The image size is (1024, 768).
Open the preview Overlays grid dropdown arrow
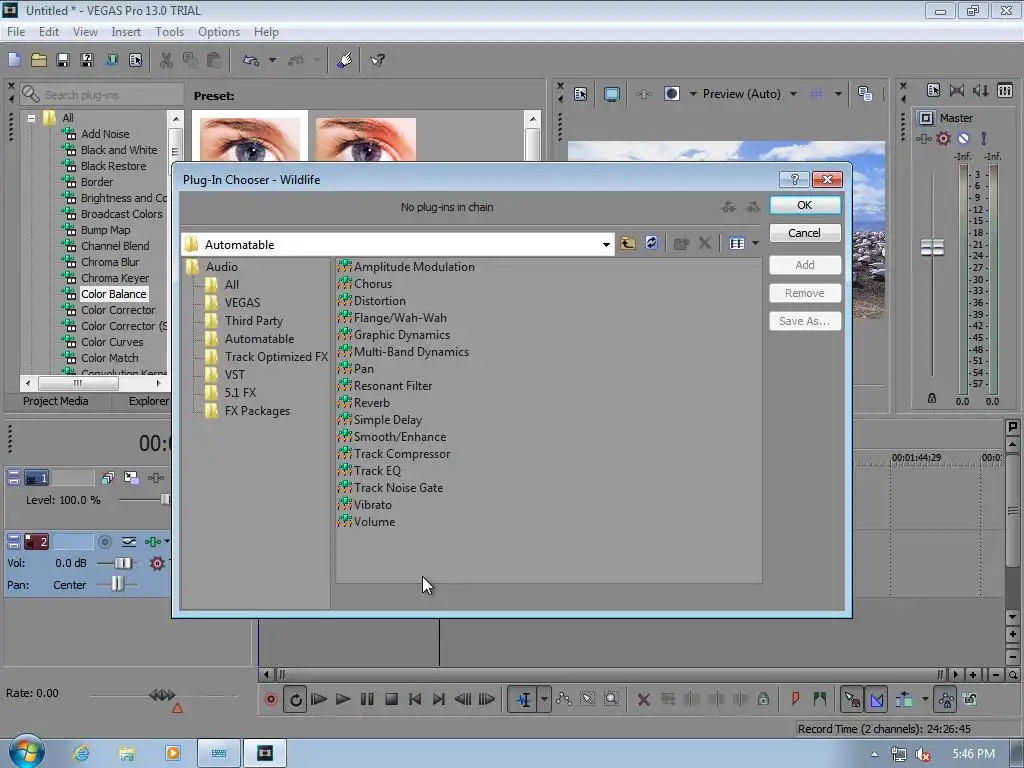pyautogui.click(x=838, y=94)
